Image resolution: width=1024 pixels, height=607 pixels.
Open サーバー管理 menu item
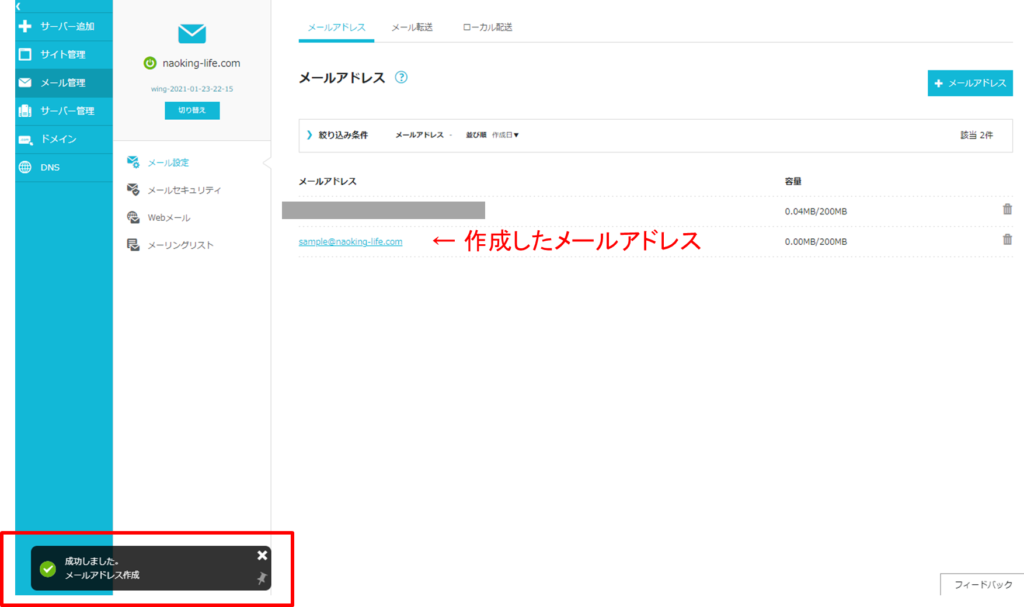(64, 110)
